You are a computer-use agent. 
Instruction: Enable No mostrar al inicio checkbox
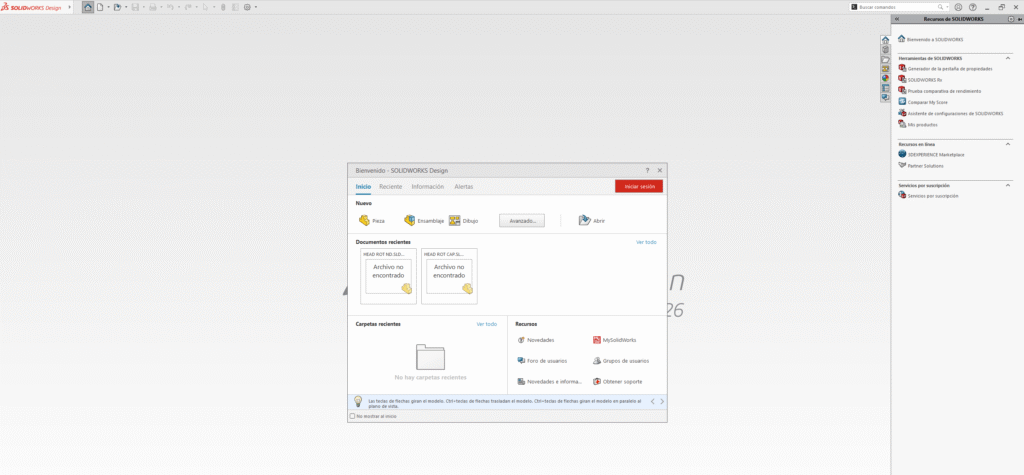[353, 416]
